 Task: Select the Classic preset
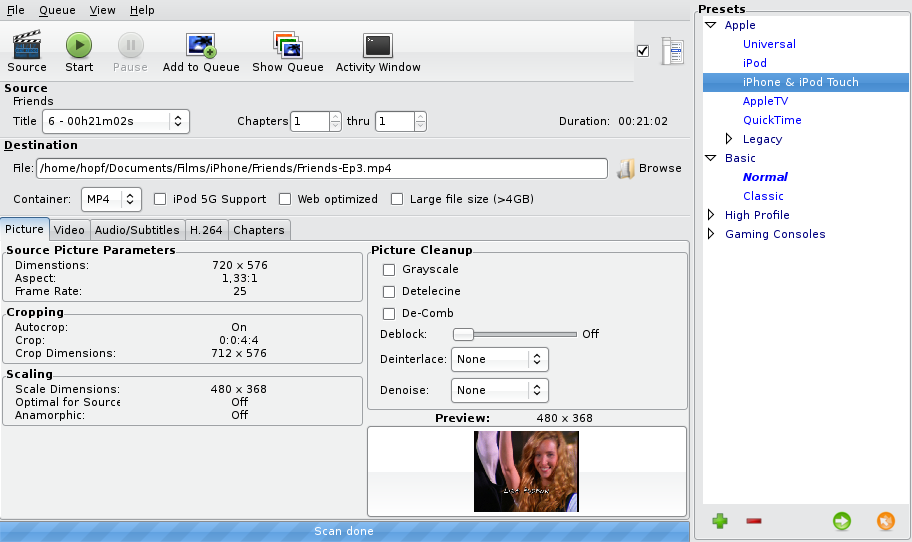coord(763,196)
